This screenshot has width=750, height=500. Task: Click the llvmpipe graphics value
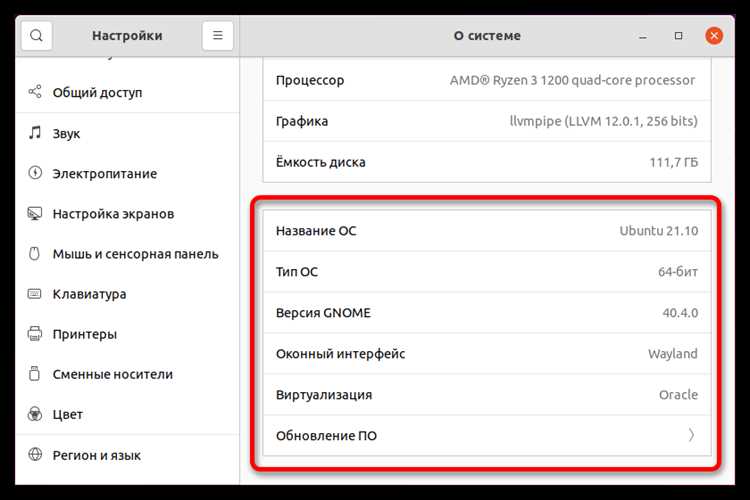click(603, 121)
